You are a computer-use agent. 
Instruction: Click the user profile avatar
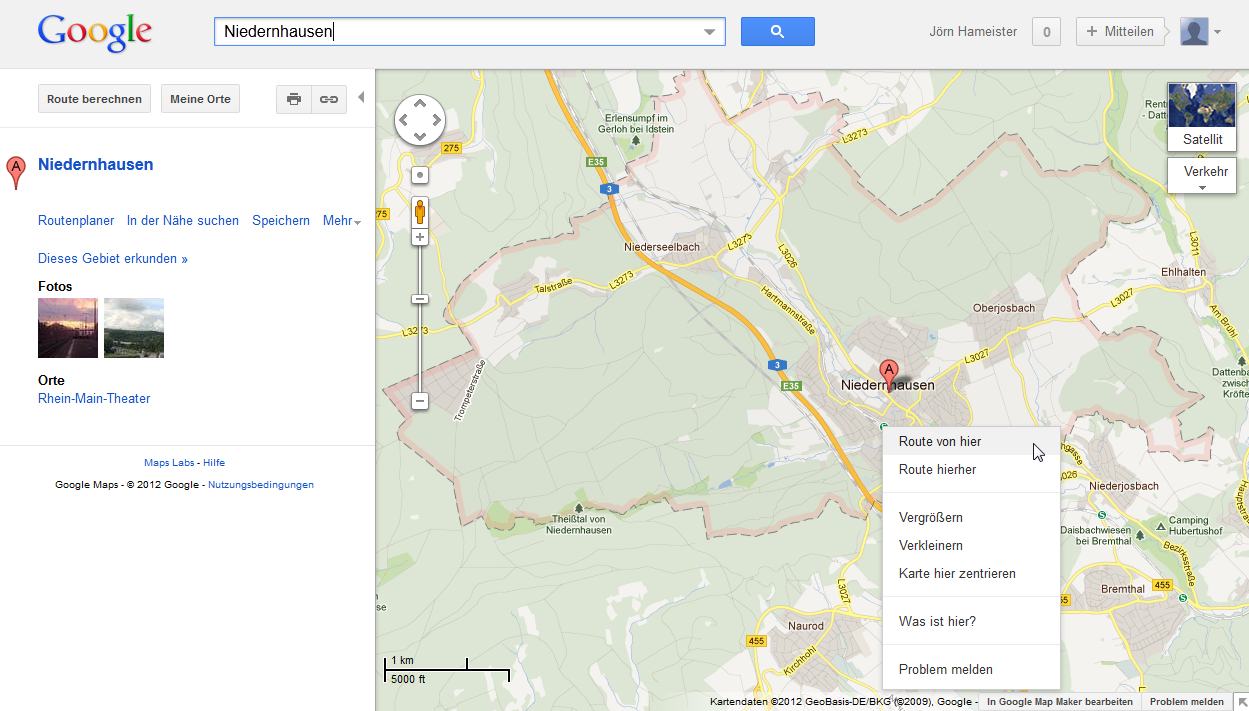click(x=1194, y=32)
